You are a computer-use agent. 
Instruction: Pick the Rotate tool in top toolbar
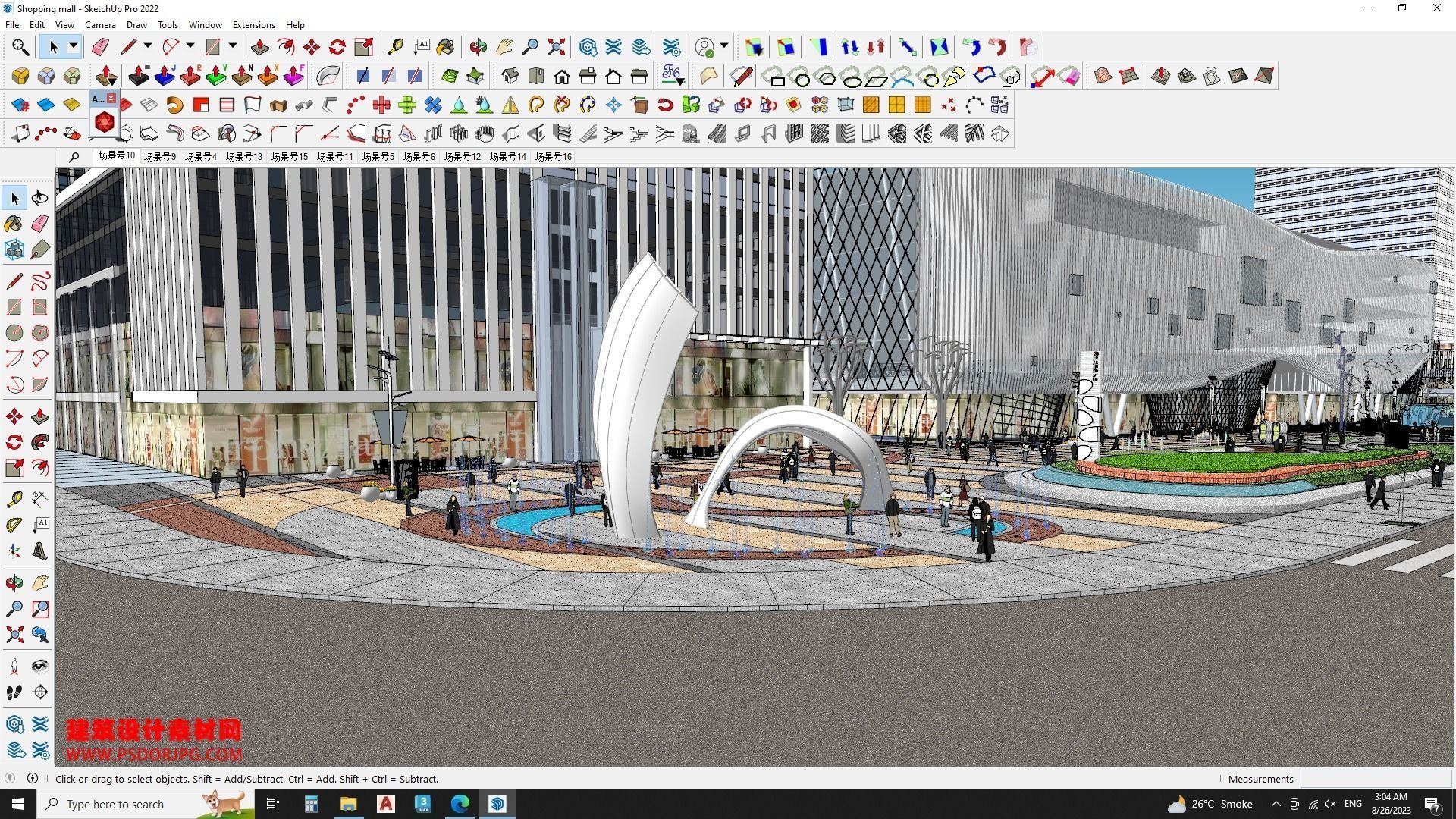tap(337, 47)
